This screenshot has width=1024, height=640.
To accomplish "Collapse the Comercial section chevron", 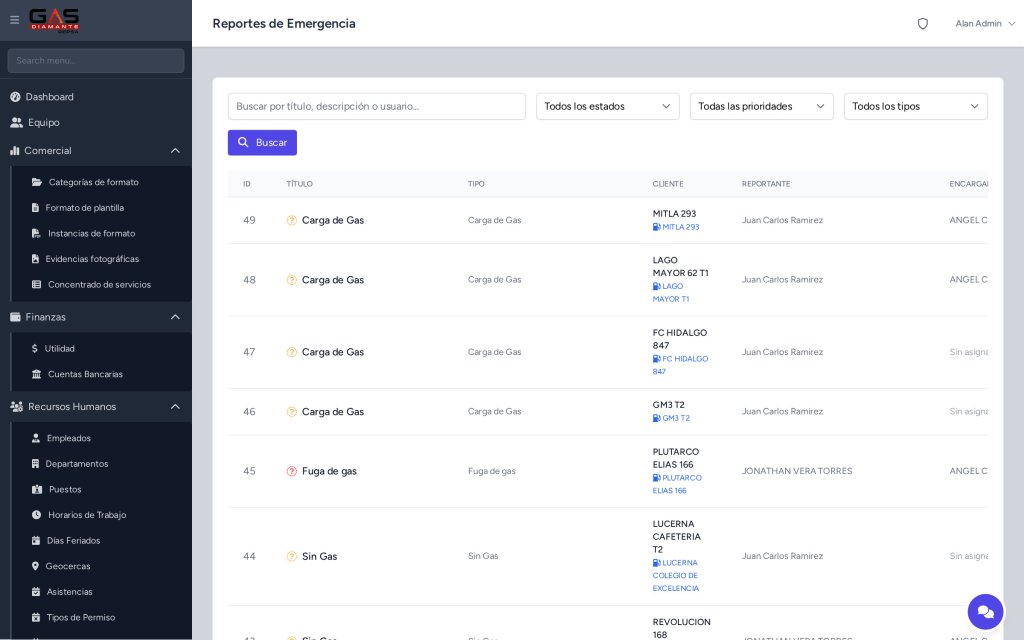I will point(175,150).
